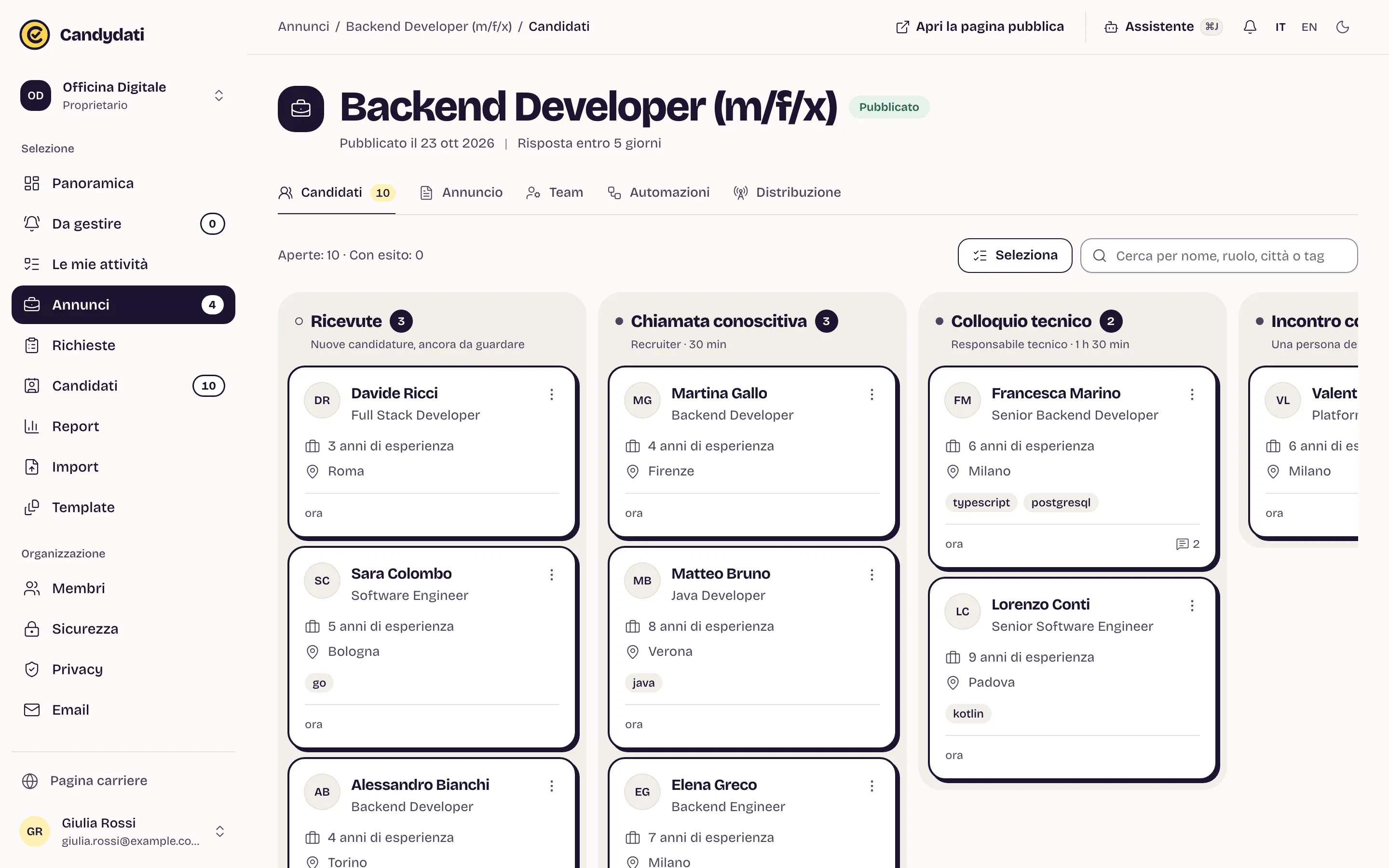1389x868 pixels.
Task: Click the Pagina carriere globe icon
Action: click(30, 781)
